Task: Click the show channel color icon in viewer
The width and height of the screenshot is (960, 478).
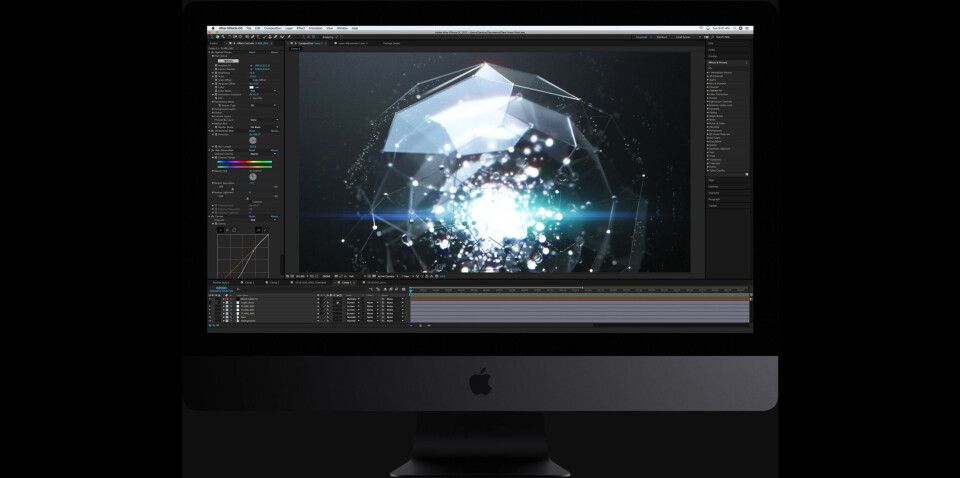Action: point(346,276)
